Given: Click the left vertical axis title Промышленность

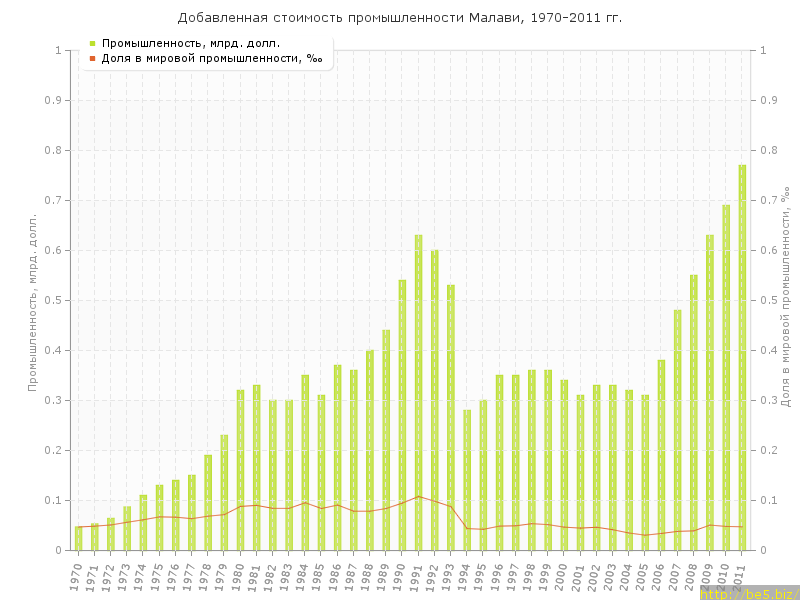Looking at the screenshot, I should 32,300.
